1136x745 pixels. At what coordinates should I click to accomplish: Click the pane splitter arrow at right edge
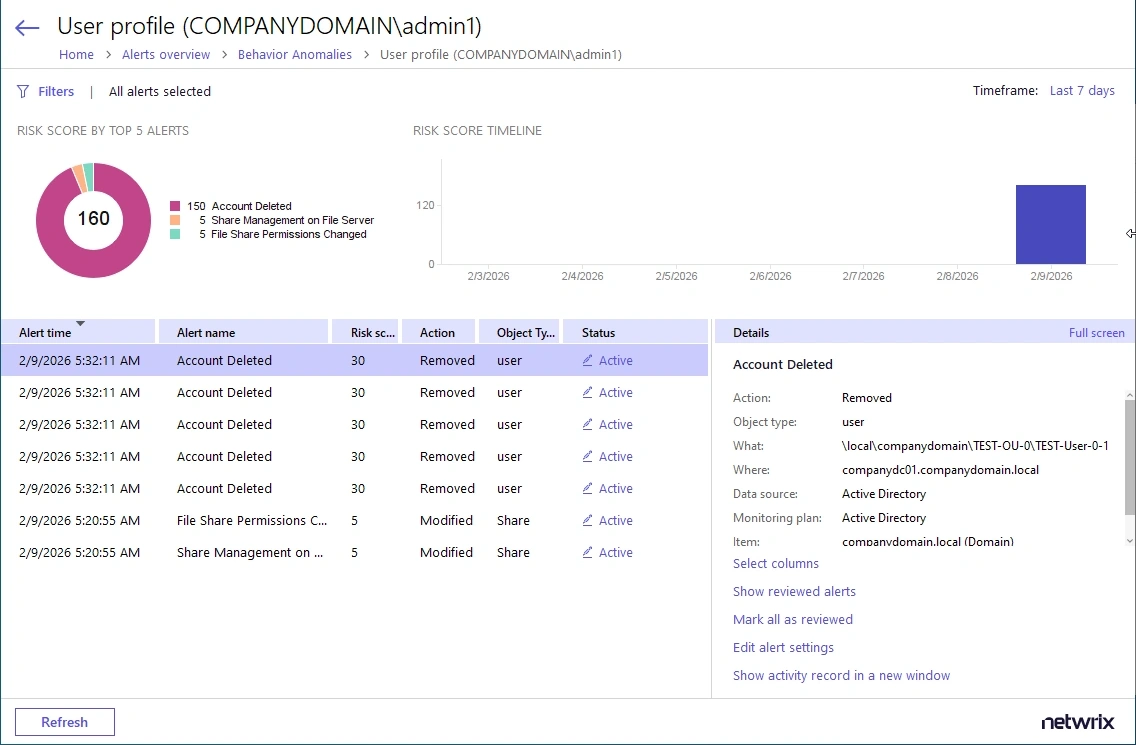tap(1130, 234)
